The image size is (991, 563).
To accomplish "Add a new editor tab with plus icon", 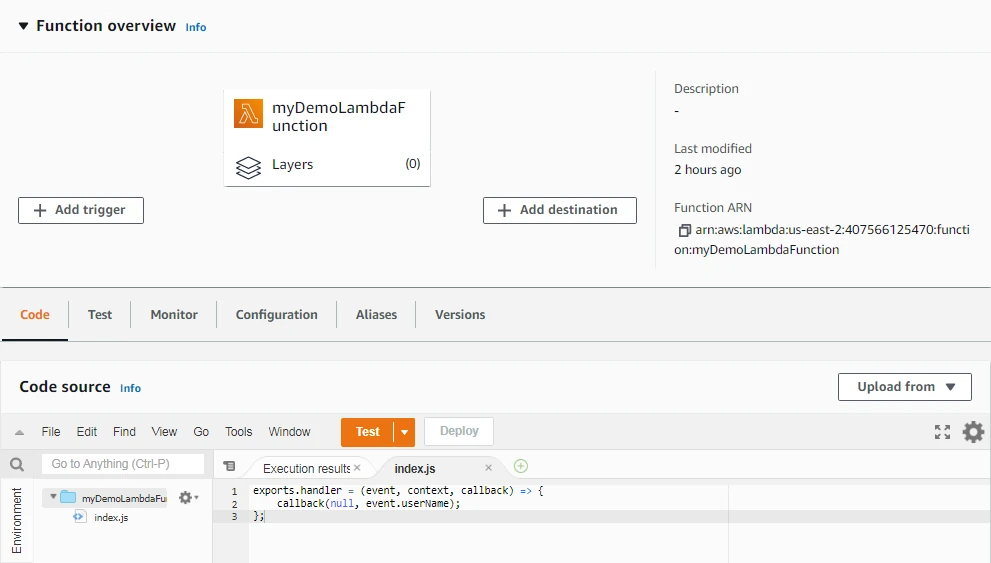I will click(520, 466).
